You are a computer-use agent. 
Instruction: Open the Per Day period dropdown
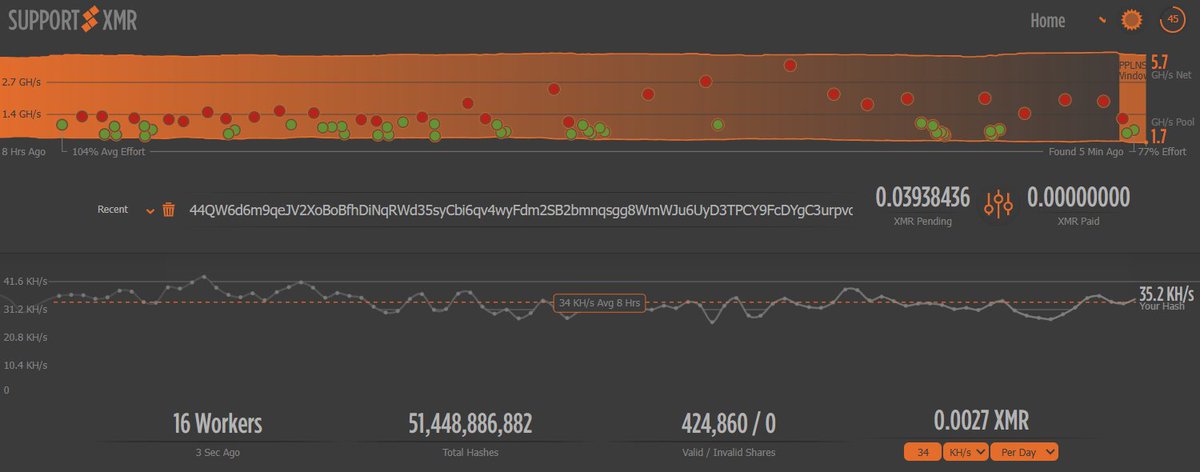[x=1025, y=452]
